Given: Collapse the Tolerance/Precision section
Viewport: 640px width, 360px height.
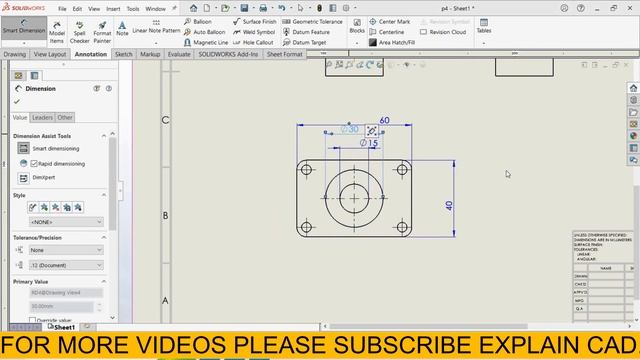Looking at the screenshot, I should click(104, 238).
